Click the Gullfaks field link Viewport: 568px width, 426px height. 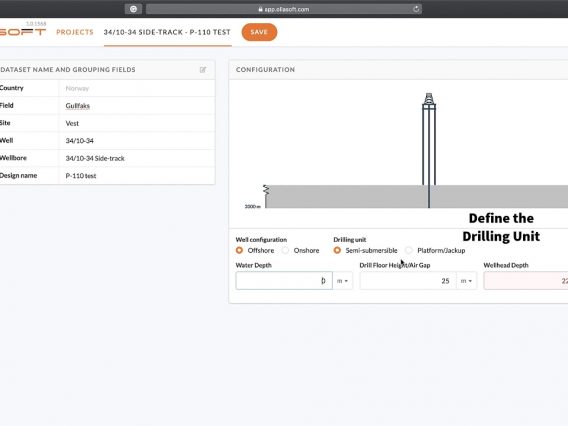pos(78,106)
